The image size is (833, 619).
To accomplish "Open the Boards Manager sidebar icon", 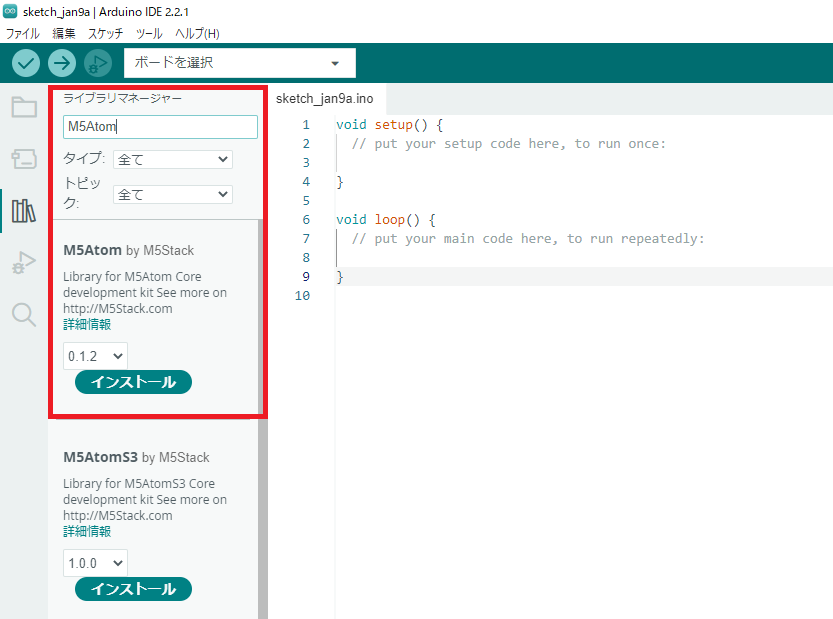I will click(x=24, y=158).
